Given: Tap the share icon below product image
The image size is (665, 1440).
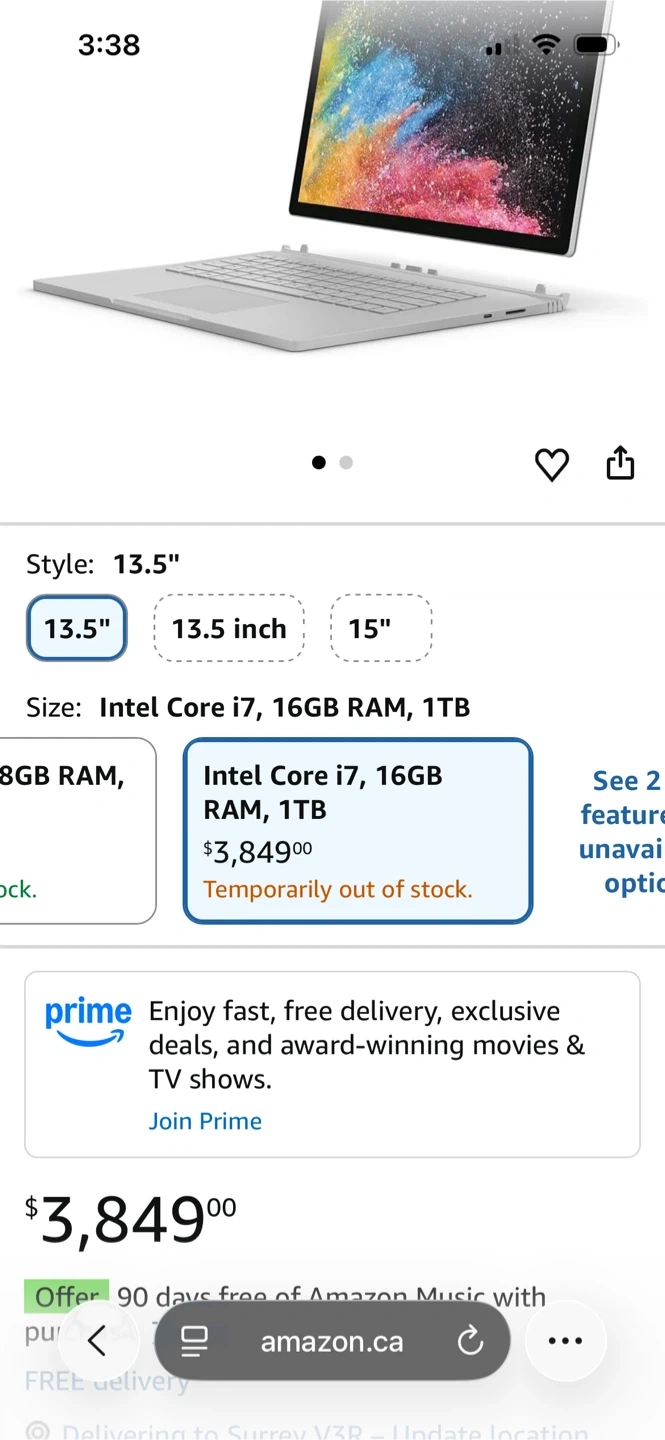Looking at the screenshot, I should (620, 463).
